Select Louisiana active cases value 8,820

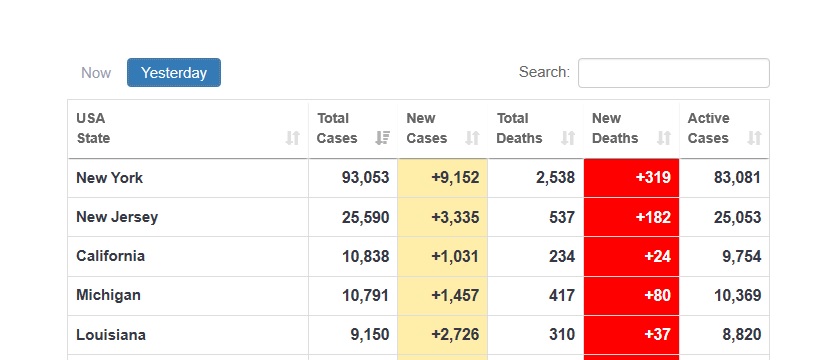[742, 335]
